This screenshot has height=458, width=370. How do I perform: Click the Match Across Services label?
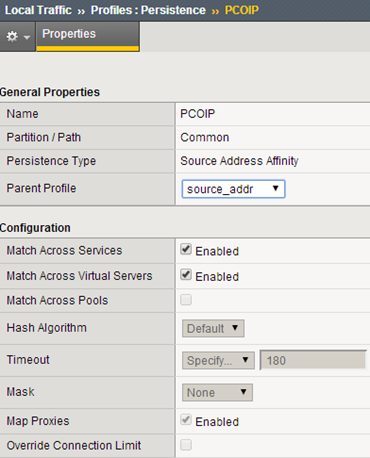pyautogui.click(x=64, y=251)
